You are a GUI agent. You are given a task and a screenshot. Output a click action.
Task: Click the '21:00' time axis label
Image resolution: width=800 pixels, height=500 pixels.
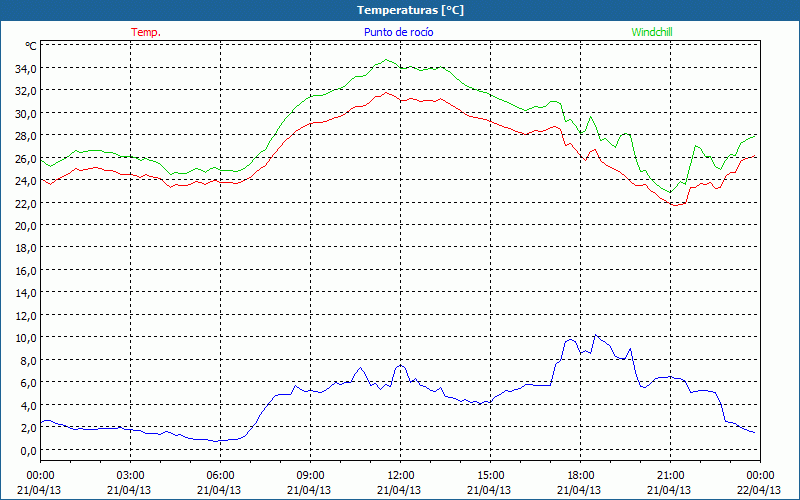coord(670,476)
